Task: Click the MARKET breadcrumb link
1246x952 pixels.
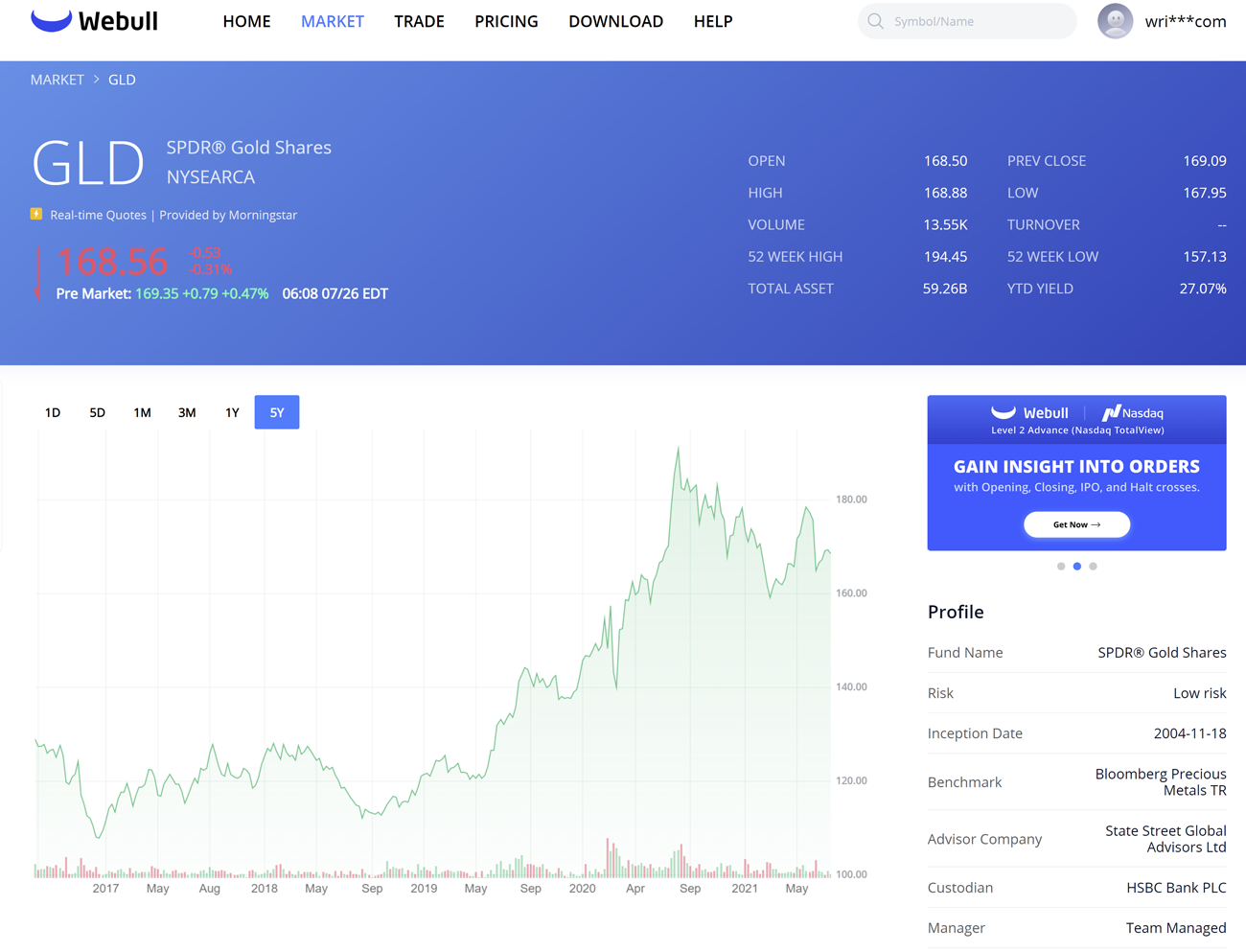Action: [x=58, y=80]
